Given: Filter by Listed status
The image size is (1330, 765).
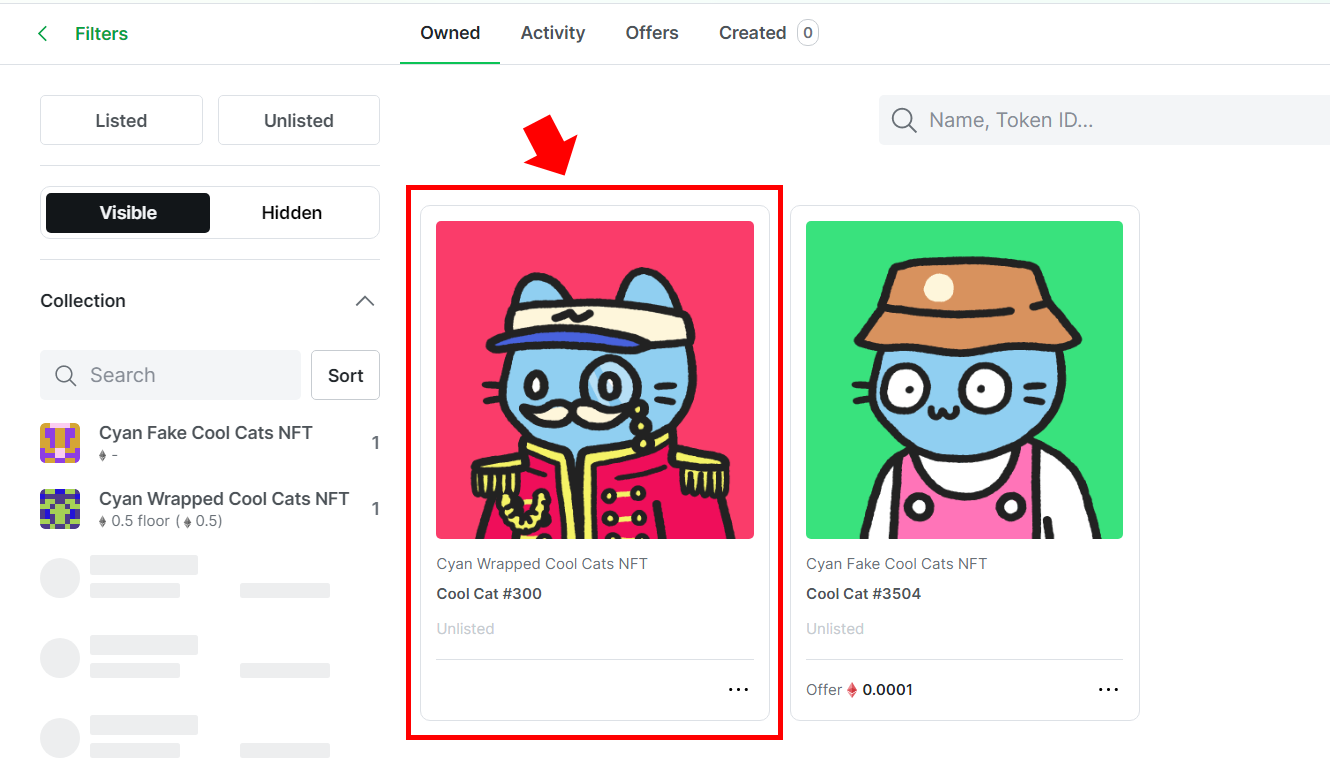Looking at the screenshot, I should click(121, 120).
